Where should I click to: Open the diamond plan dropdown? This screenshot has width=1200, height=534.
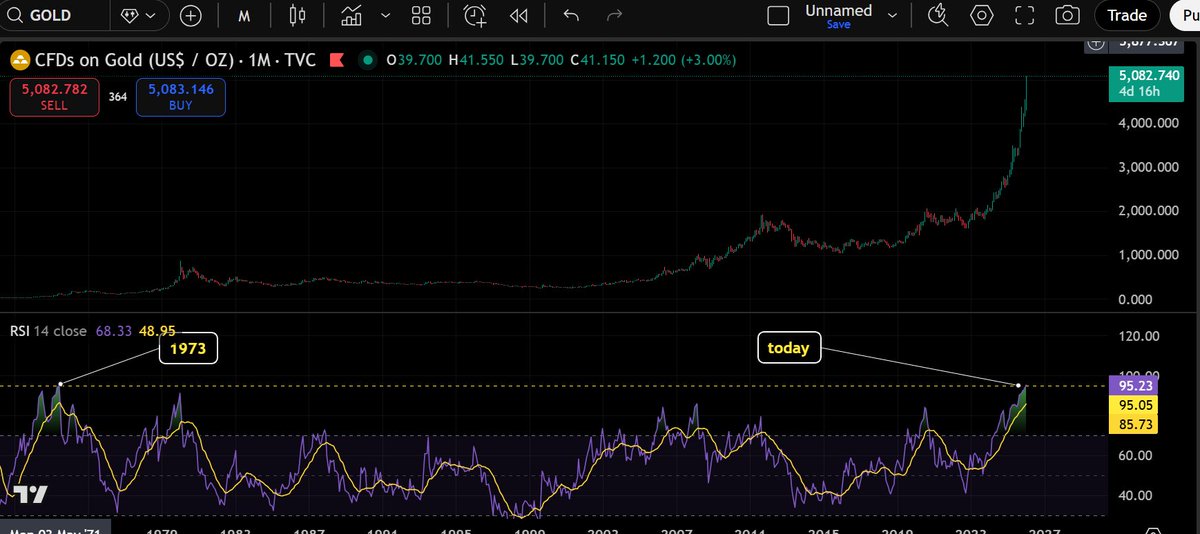point(139,15)
